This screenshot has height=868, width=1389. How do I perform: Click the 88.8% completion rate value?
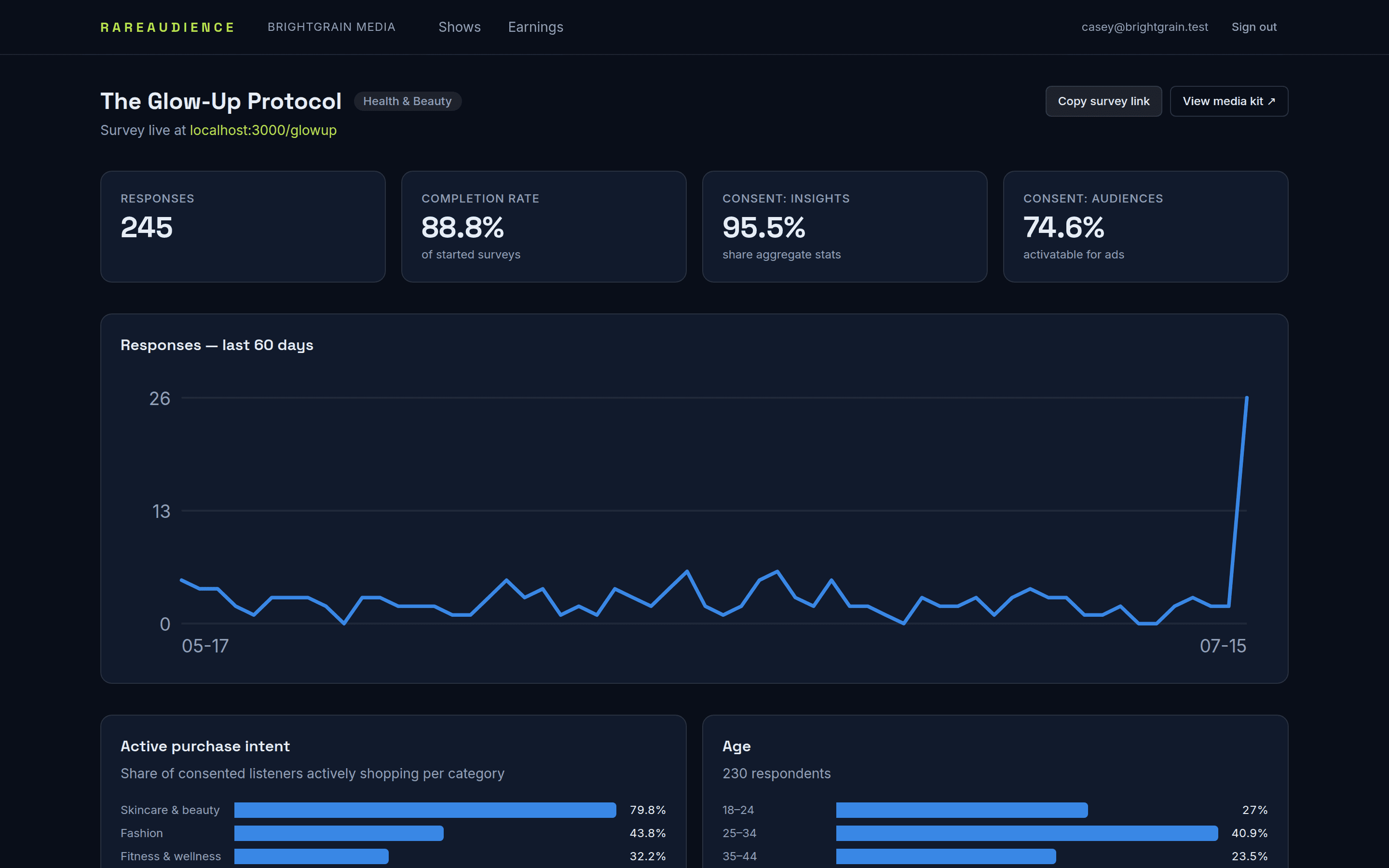pos(463,227)
